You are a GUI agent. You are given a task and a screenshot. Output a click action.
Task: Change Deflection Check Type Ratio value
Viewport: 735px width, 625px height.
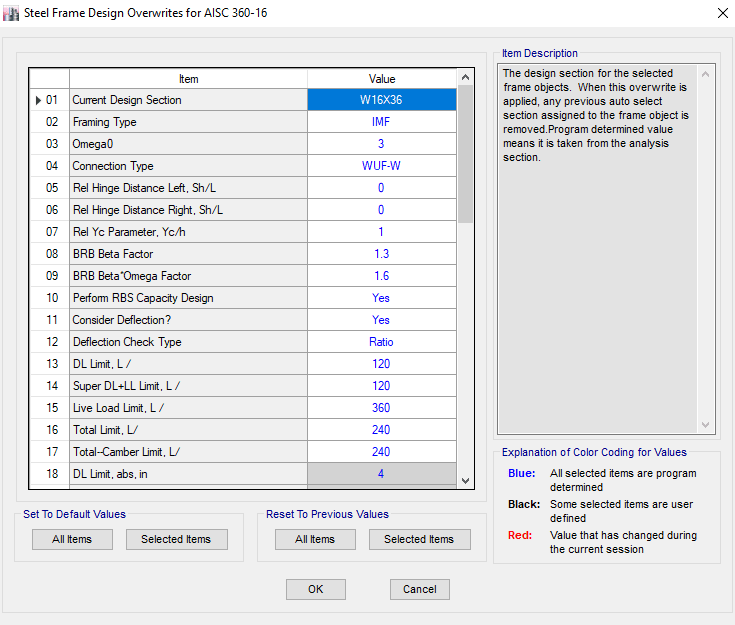pos(382,342)
